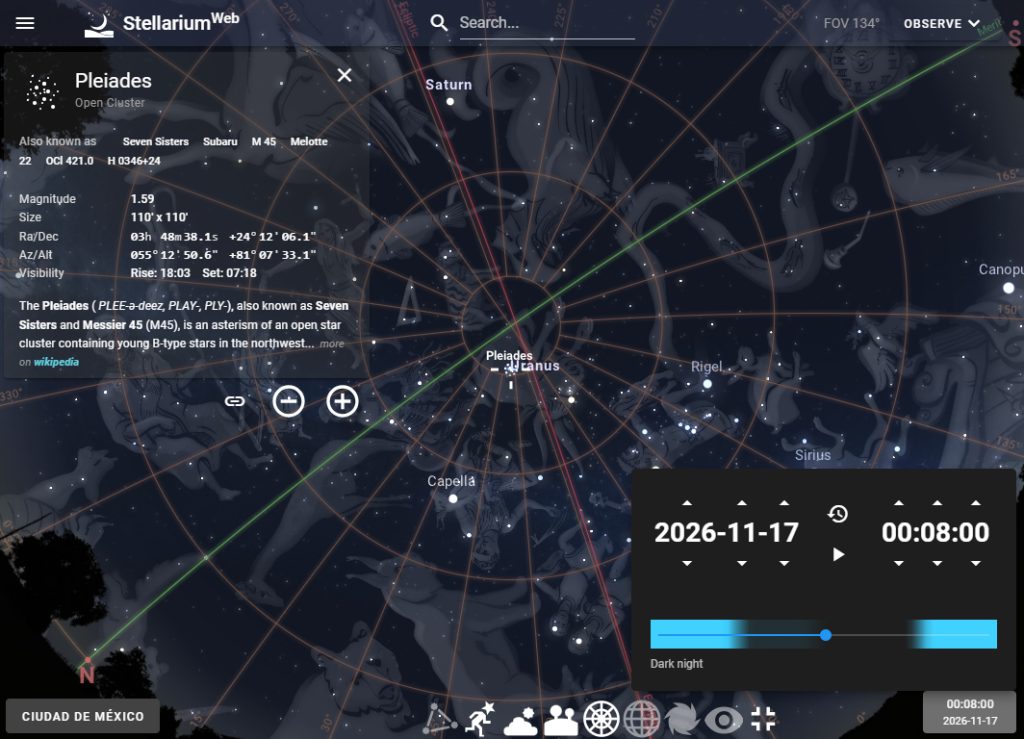This screenshot has width=1024, height=739.
Task: Select the star Rigel
Action: point(707,384)
